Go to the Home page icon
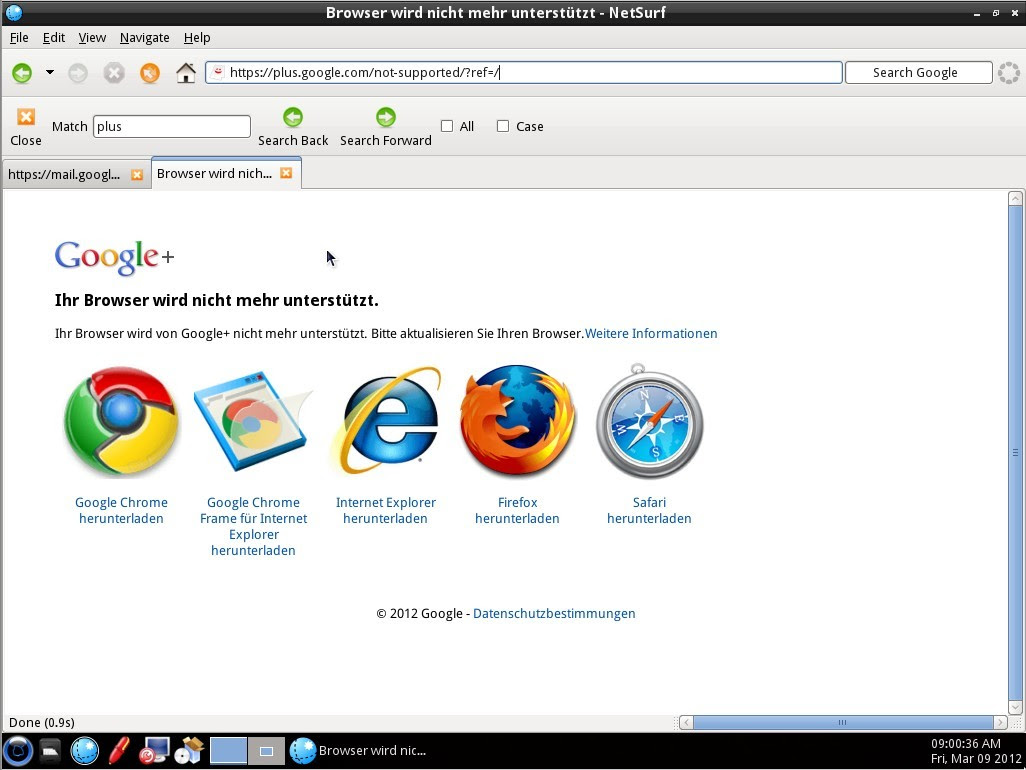 pos(186,73)
